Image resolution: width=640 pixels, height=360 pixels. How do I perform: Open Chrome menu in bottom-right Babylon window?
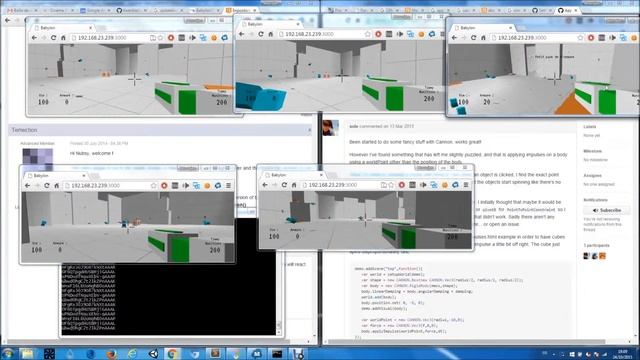(466, 185)
